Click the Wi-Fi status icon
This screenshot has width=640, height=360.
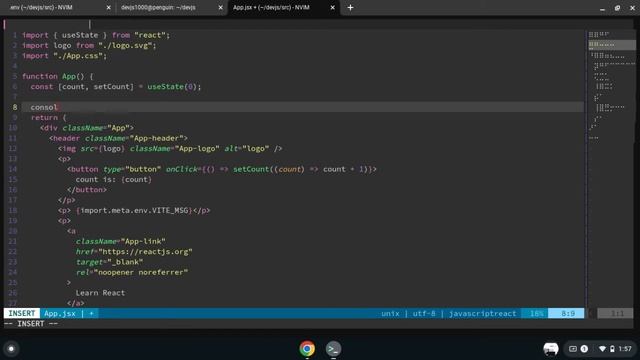click(602, 349)
